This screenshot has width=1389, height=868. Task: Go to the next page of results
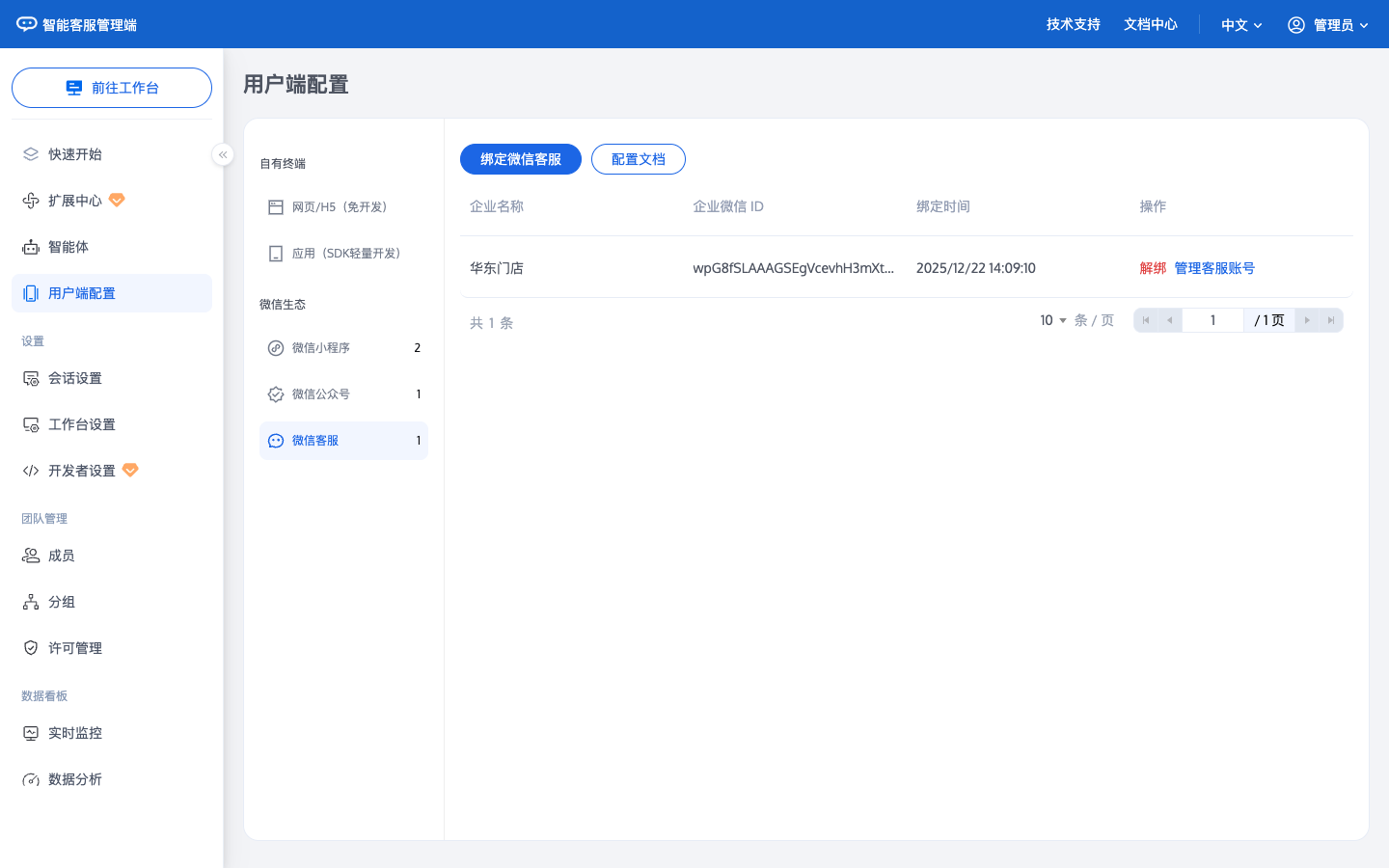point(1307,320)
